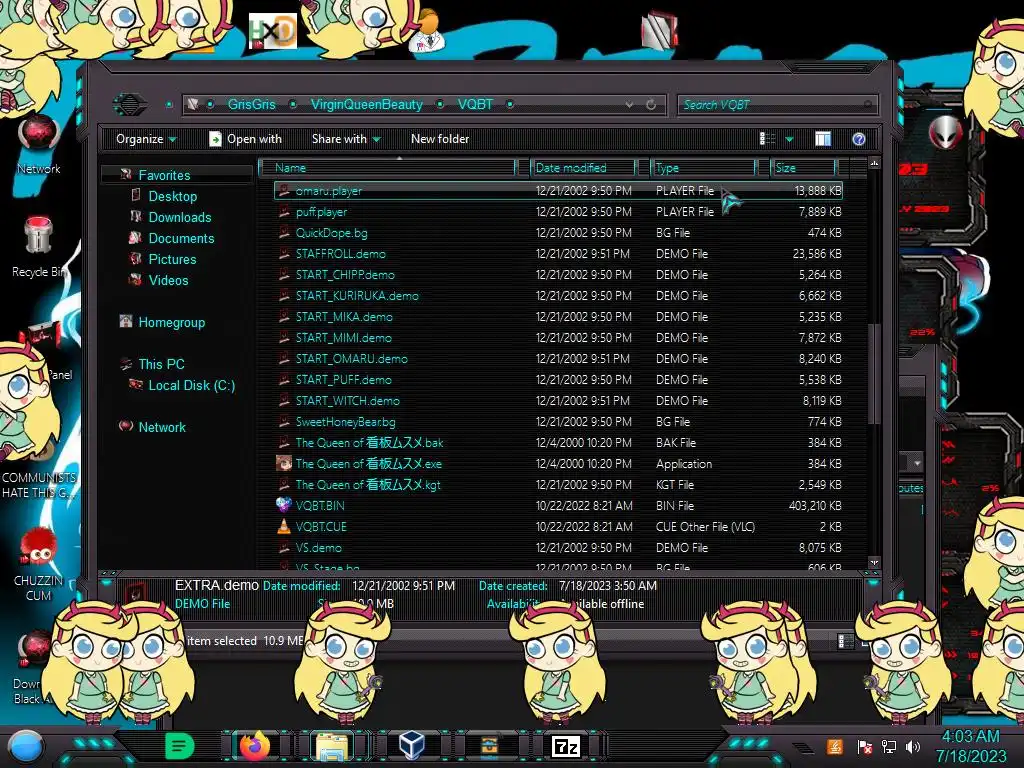Toggle the preview pane
1024x768 pixels.
click(x=823, y=138)
